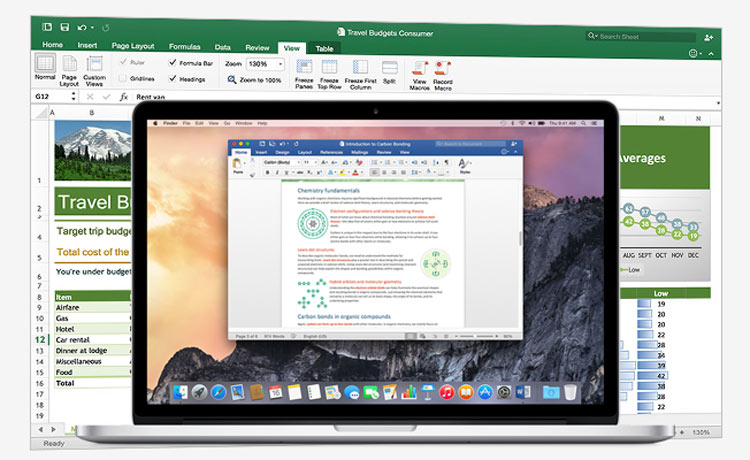Collapse the Word ribbon chevron

tap(516, 152)
